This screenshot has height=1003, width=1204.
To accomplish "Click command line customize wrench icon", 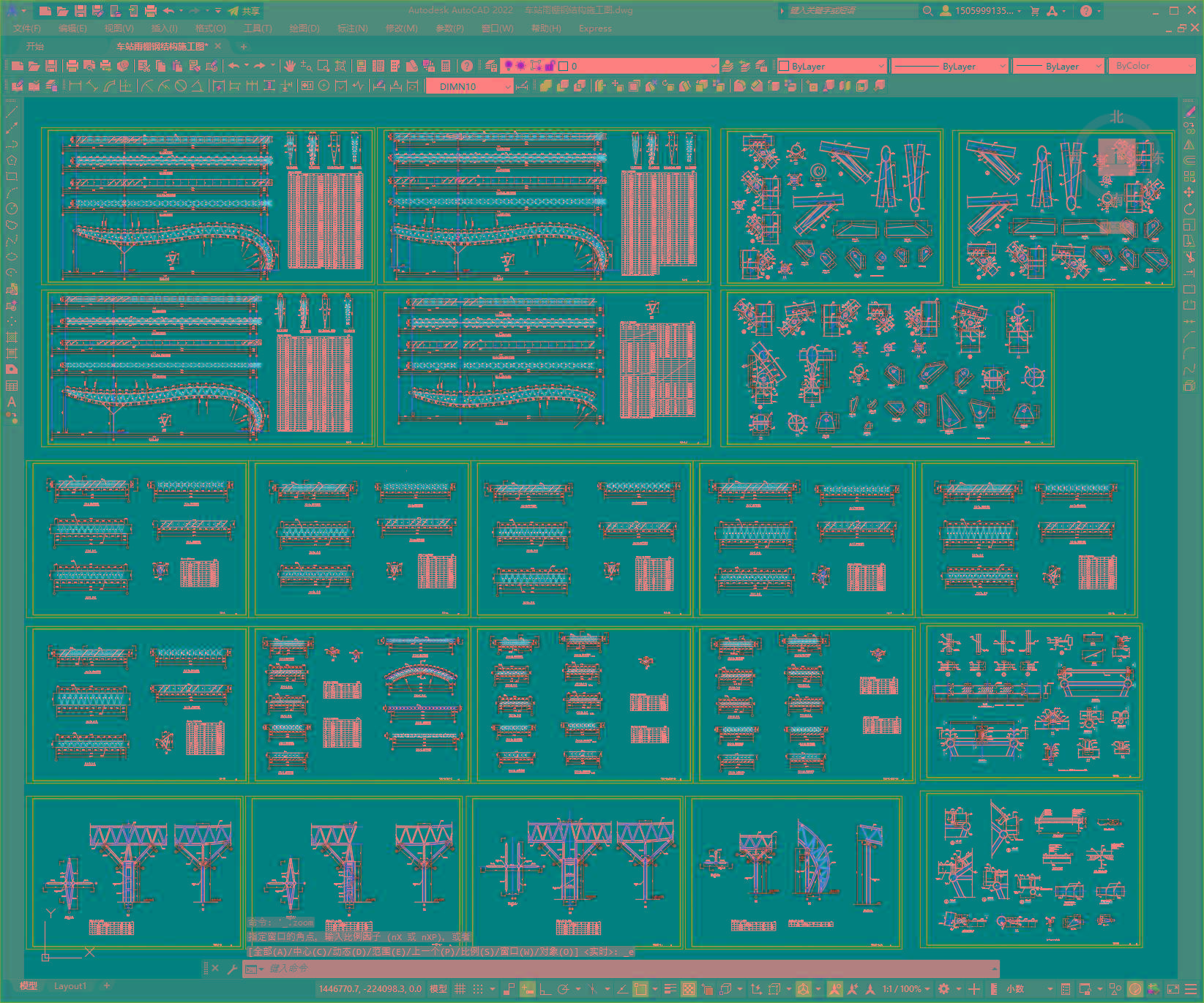I will pyautogui.click(x=232, y=969).
